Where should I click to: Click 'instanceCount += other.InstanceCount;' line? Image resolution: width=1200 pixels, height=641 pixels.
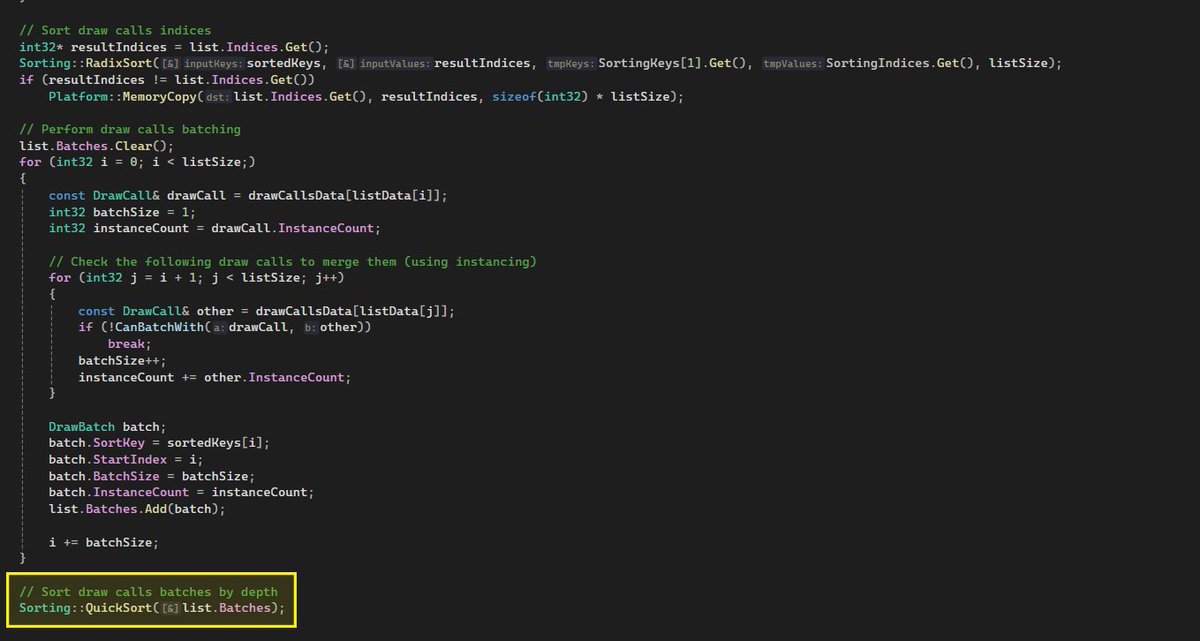coord(215,377)
